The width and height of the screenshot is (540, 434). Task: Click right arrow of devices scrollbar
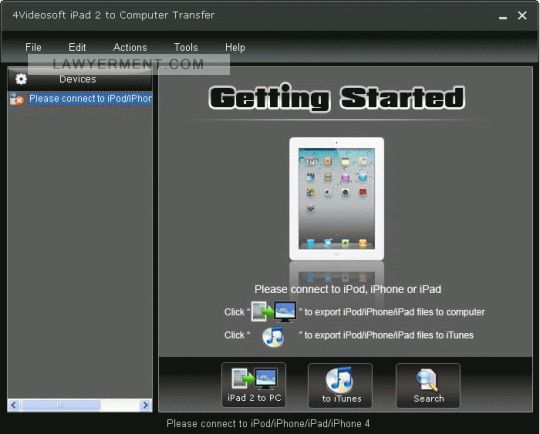146,405
